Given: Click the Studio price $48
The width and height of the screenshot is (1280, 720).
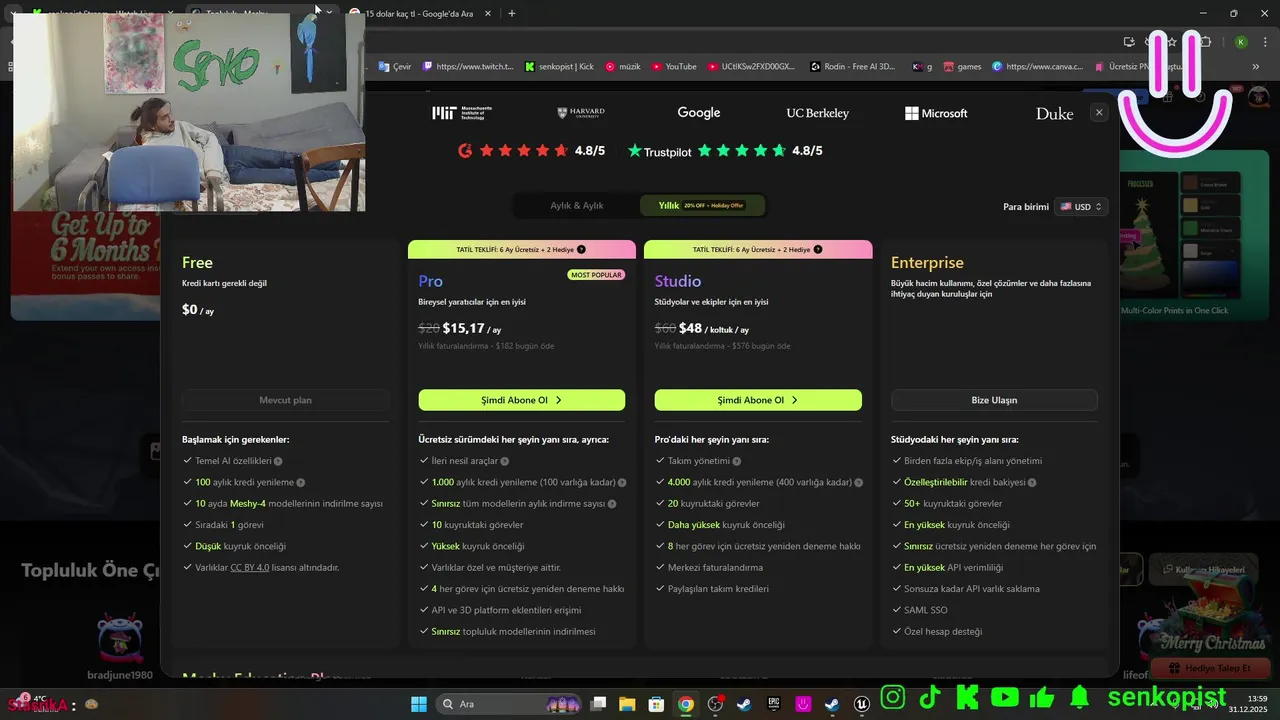Looking at the screenshot, I should [x=690, y=328].
